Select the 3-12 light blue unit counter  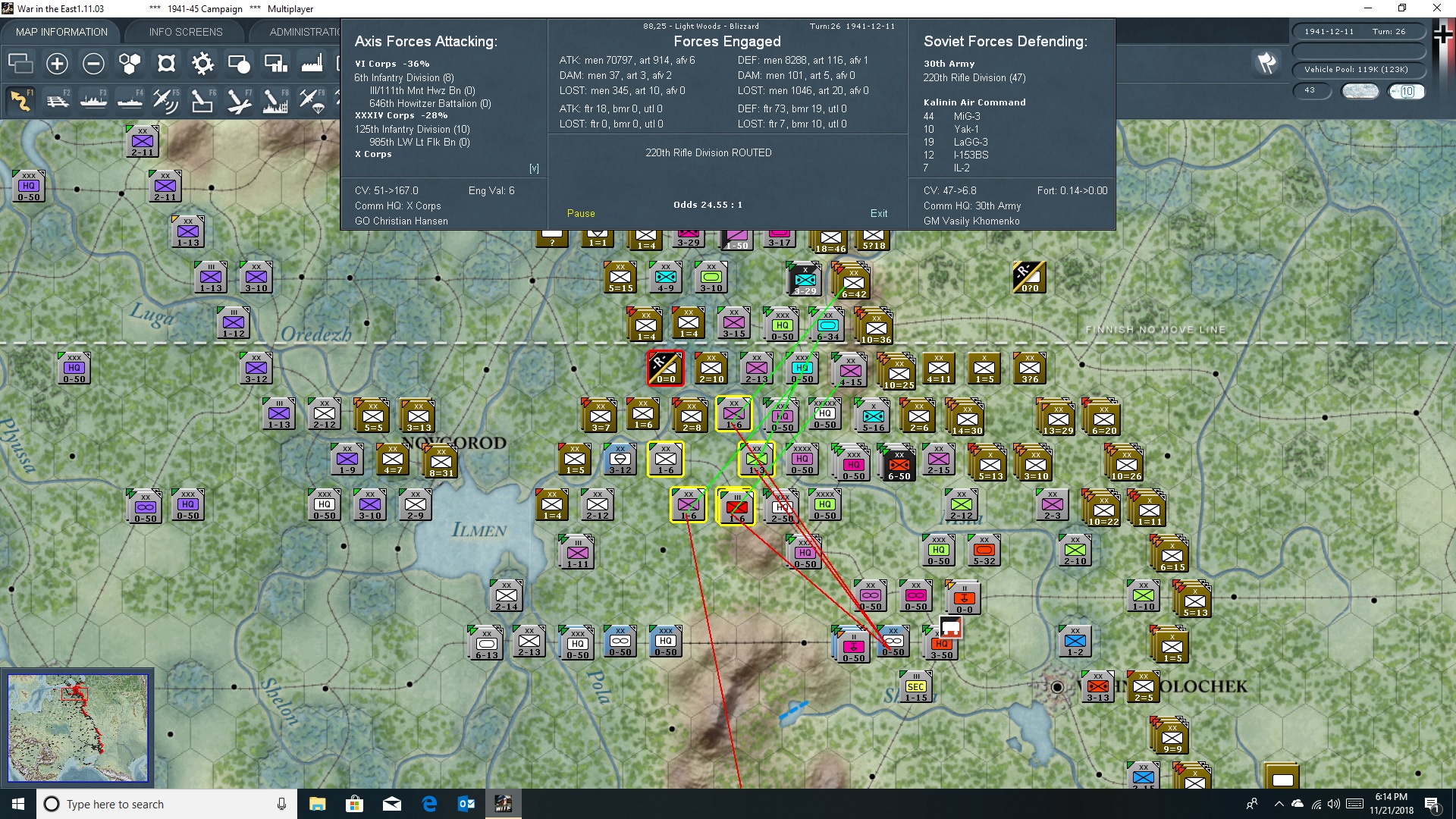[620, 460]
